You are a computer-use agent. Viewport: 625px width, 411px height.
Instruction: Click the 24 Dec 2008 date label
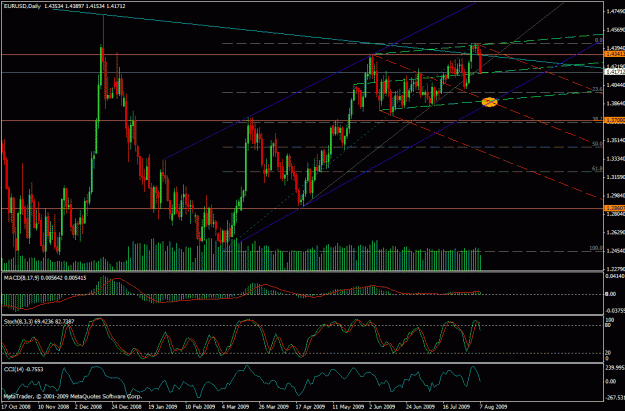tap(126, 407)
